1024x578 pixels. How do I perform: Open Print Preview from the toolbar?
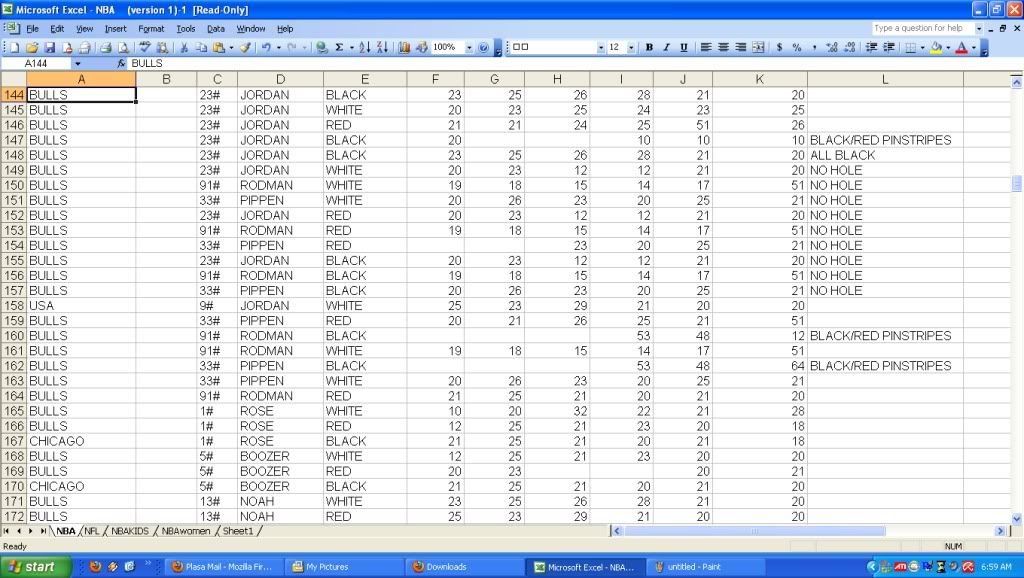coord(122,47)
